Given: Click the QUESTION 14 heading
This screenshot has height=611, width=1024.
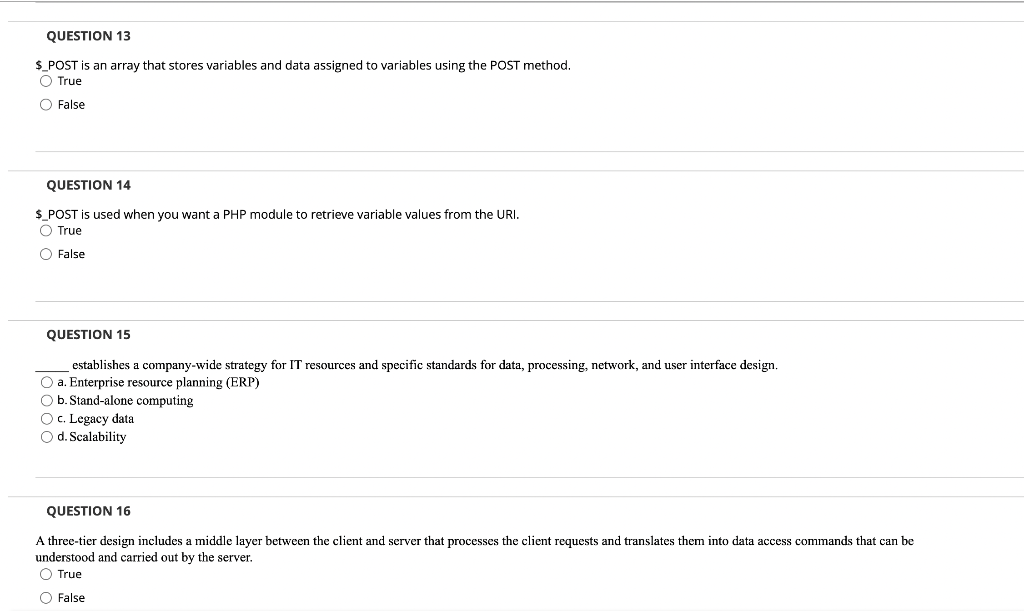Looking at the screenshot, I should (89, 185).
